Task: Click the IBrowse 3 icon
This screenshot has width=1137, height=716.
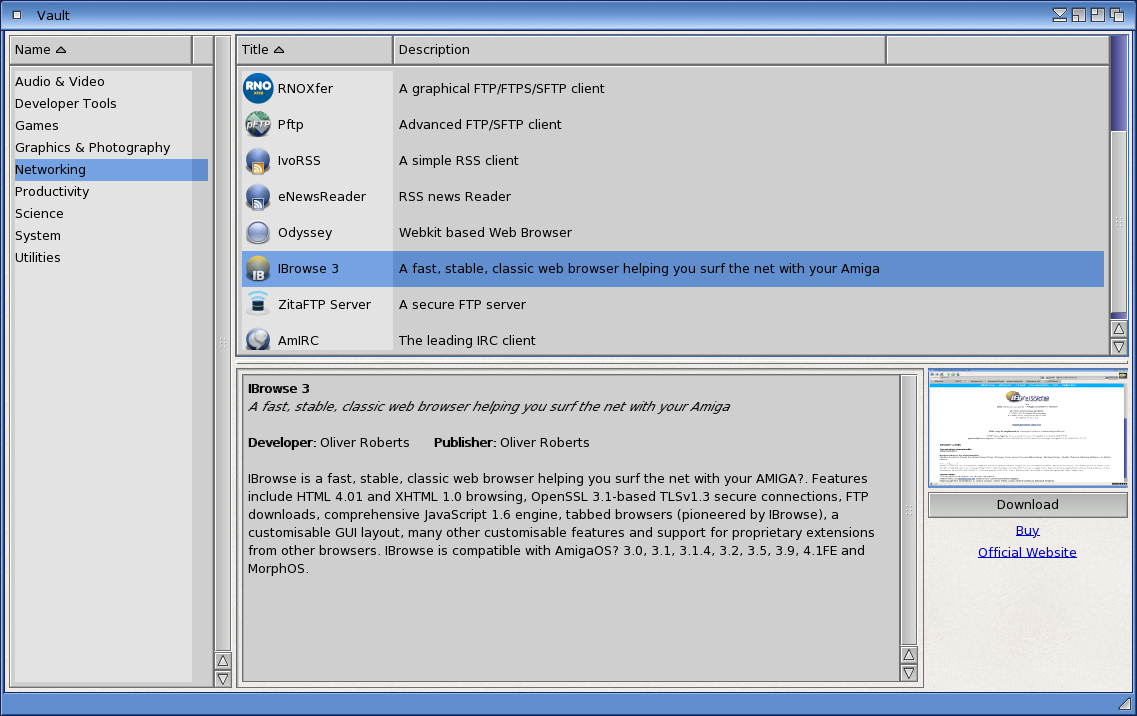Action: pos(258,269)
